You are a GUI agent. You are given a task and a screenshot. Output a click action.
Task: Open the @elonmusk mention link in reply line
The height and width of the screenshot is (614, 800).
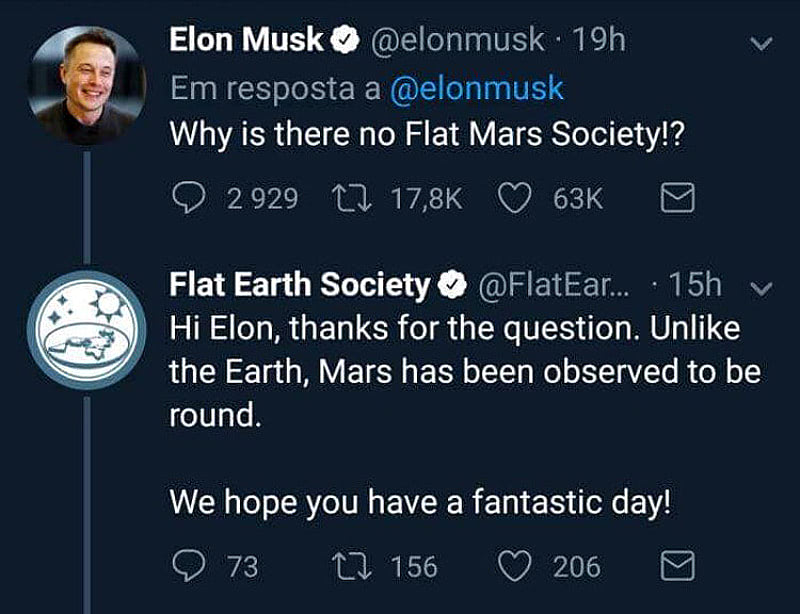(x=477, y=88)
